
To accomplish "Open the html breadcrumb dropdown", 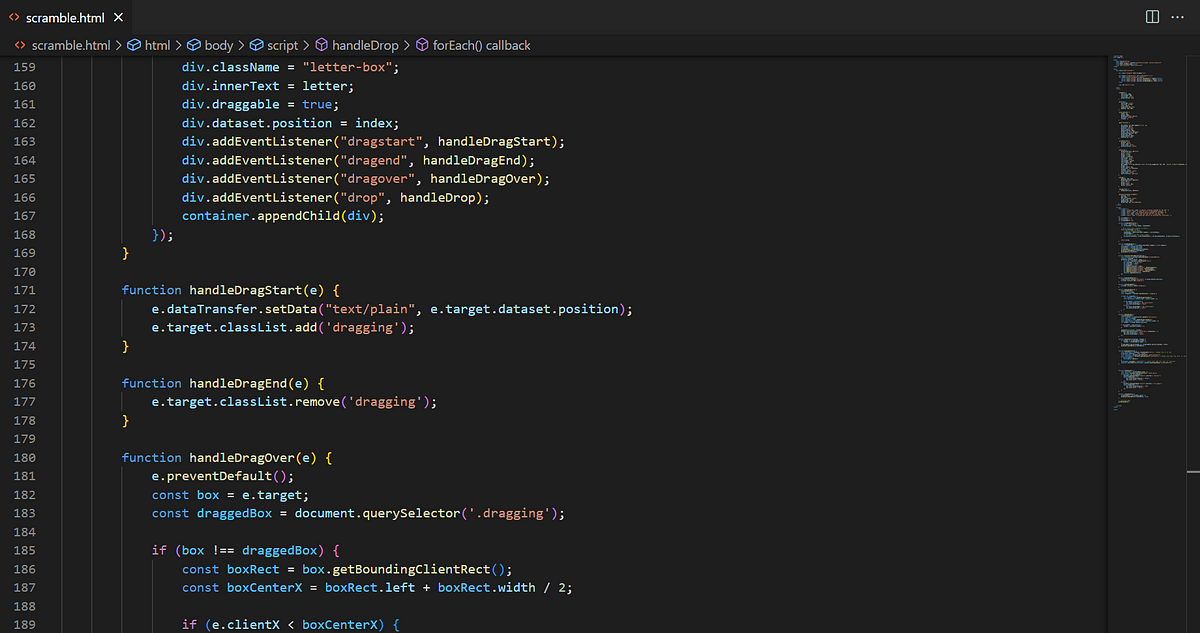I will (158, 45).
